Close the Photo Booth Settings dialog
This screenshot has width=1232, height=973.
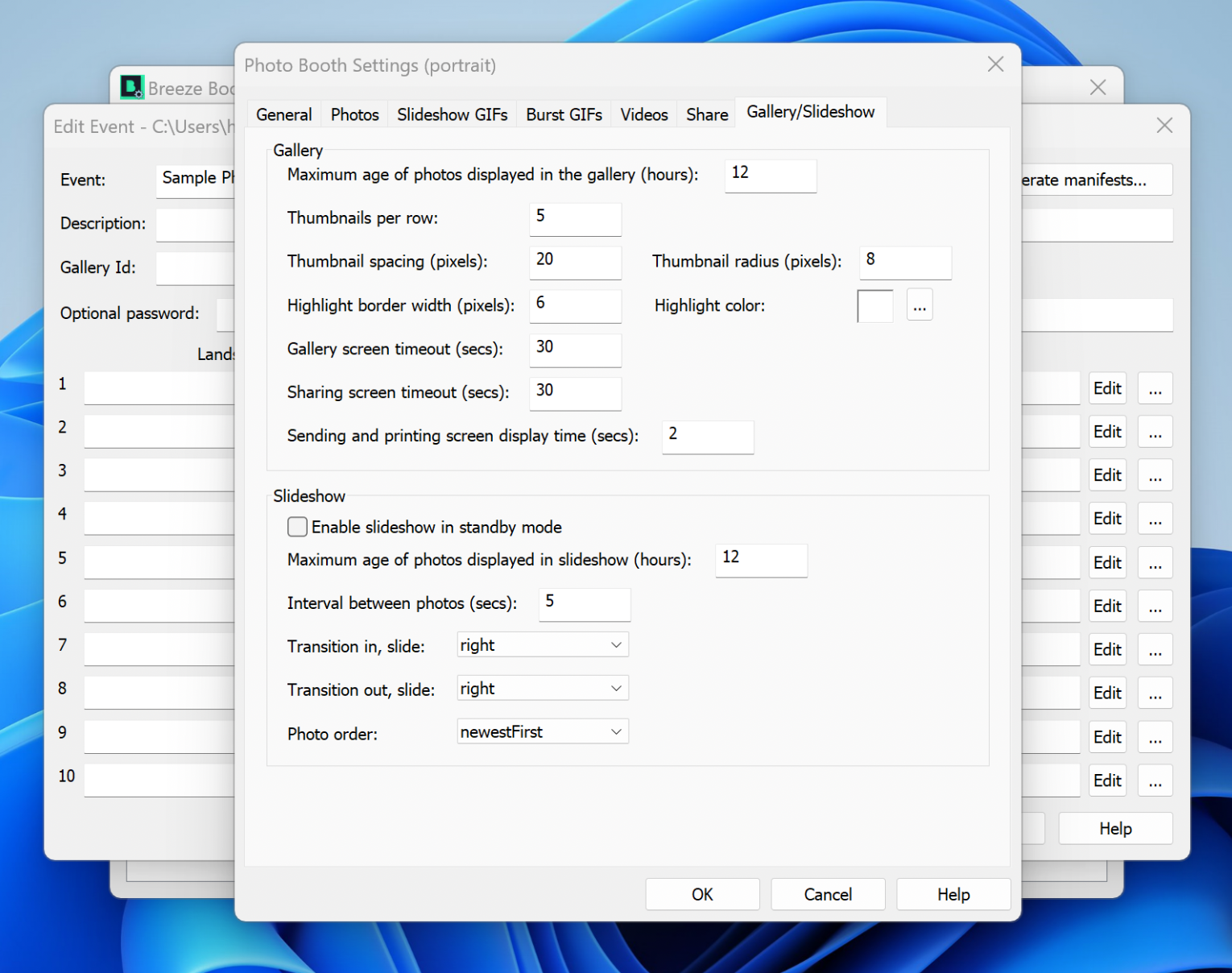[x=995, y=64]
